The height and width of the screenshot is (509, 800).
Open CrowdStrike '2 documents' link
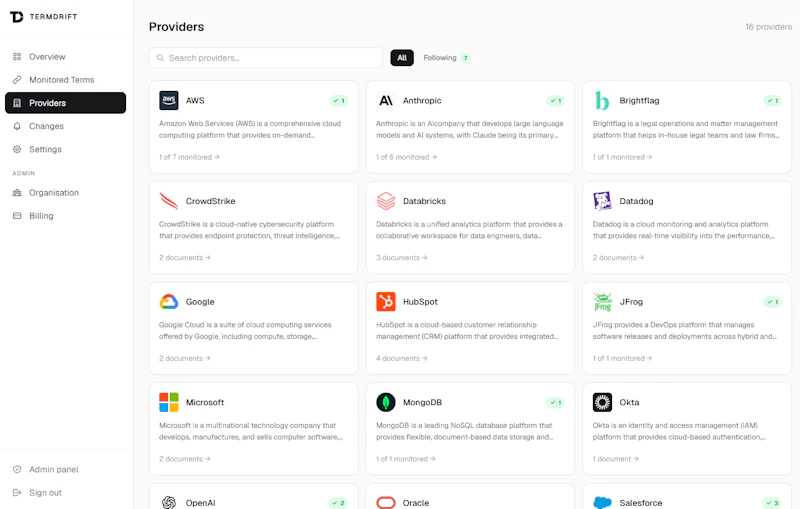point(185,258)
